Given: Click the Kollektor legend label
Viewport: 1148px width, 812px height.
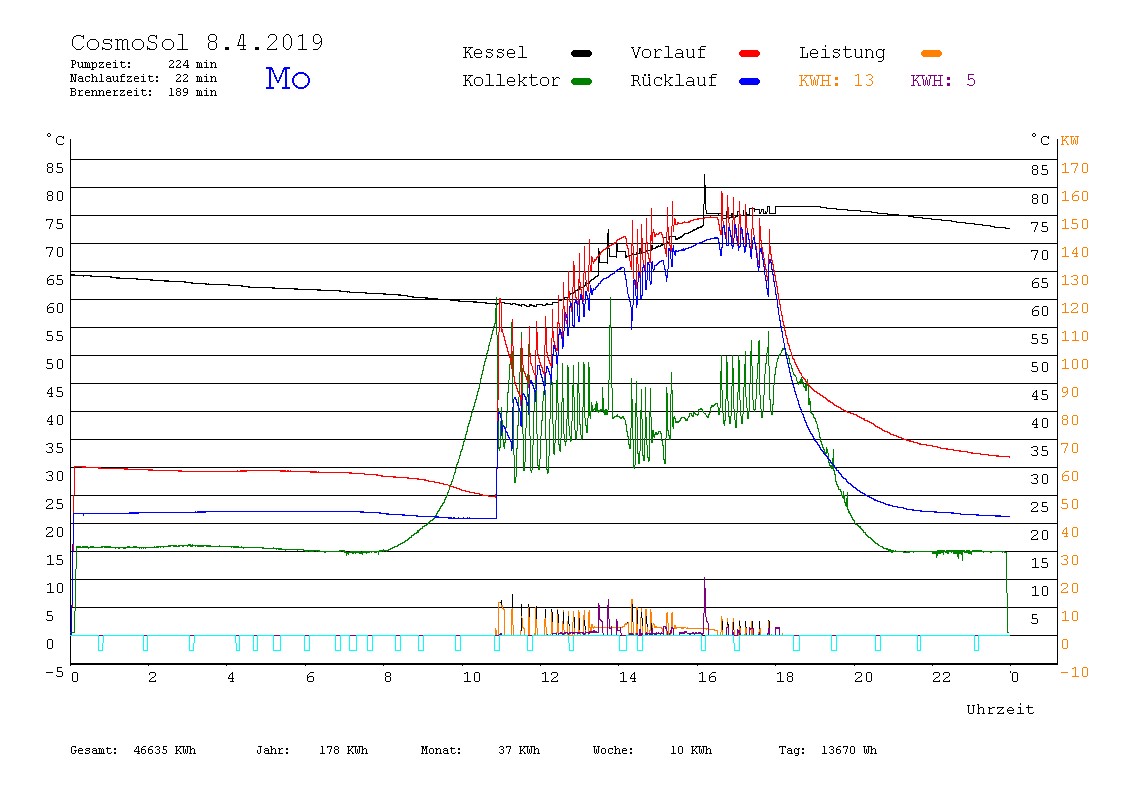Looking at the screenshot, I should click(511, 81).
